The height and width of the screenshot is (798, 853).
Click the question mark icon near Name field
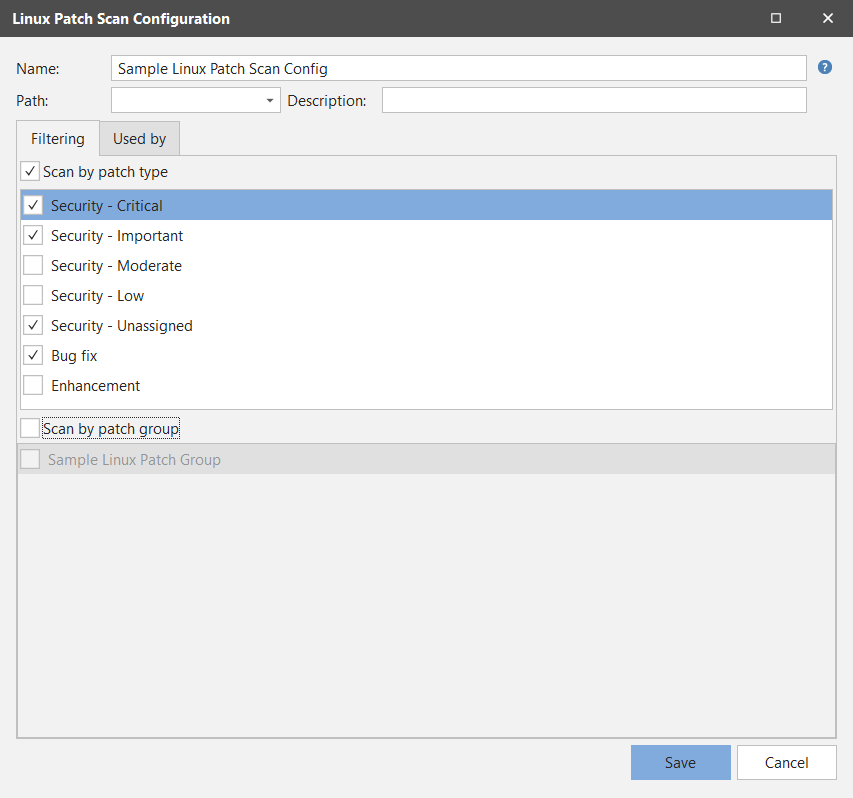(824, 67)
